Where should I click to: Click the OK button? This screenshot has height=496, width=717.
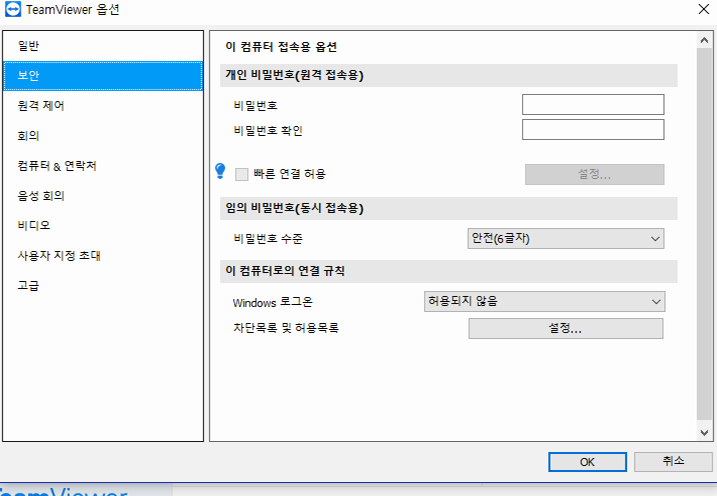588,462
